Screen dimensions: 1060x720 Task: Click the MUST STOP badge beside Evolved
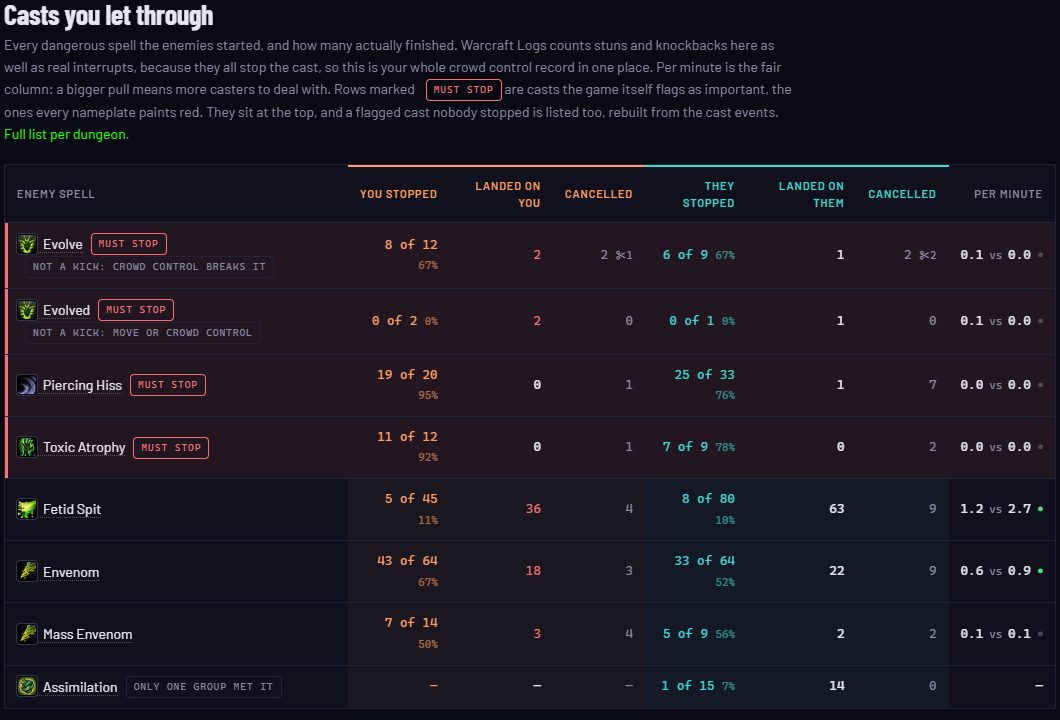(x=136, y=310)
